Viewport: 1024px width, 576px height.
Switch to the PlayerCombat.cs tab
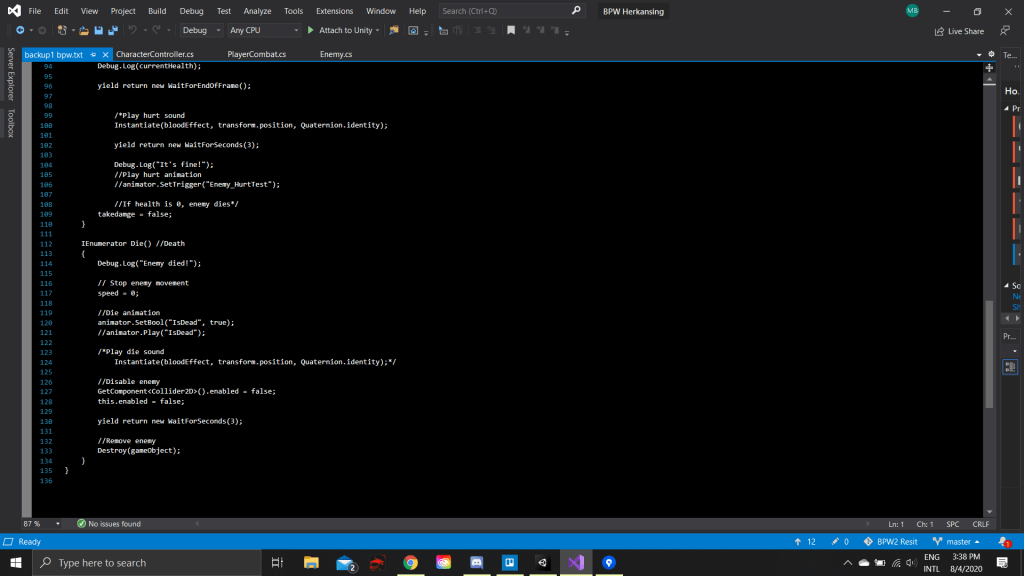256,54
